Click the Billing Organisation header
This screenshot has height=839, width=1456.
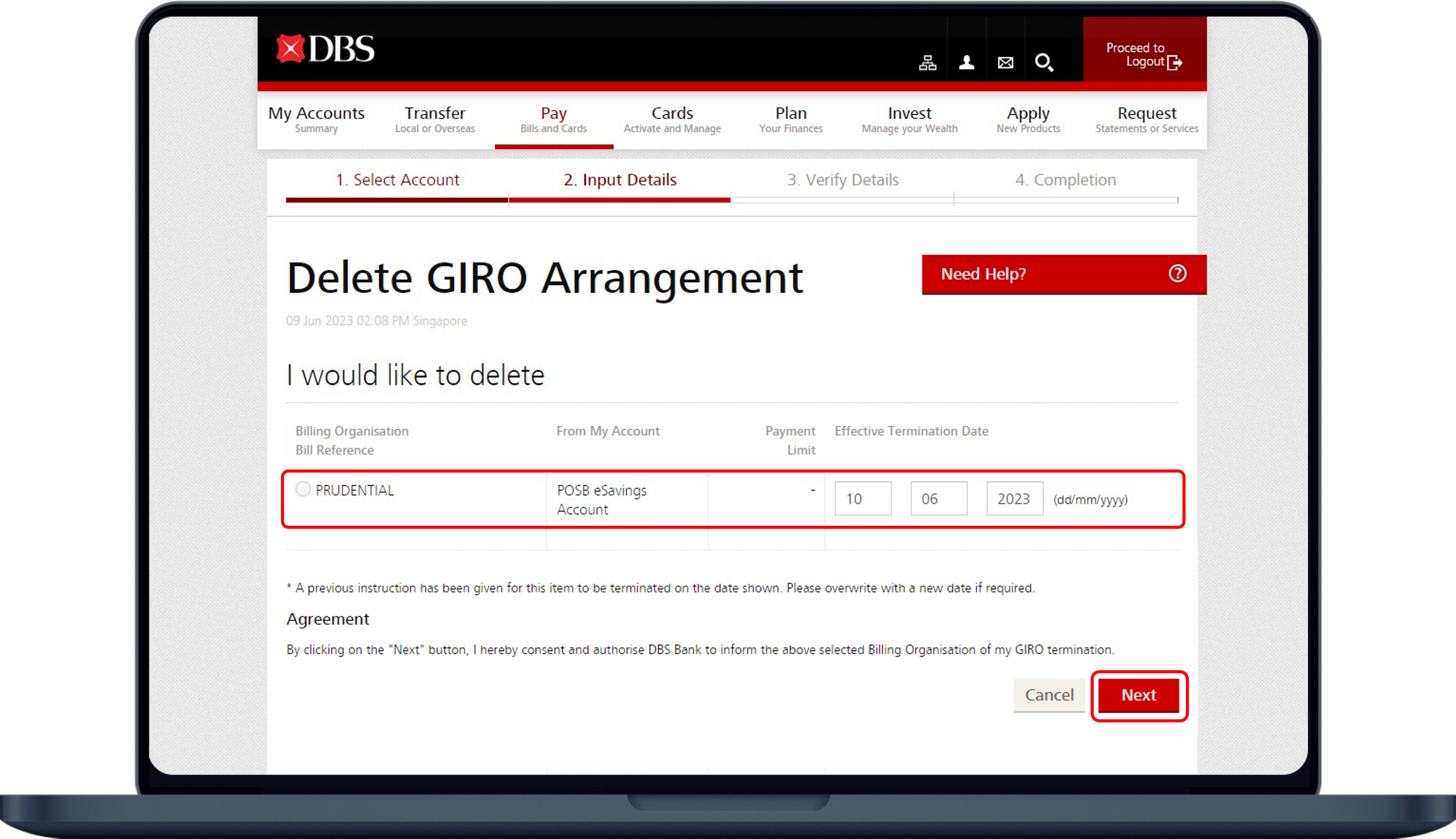point(352,431)
